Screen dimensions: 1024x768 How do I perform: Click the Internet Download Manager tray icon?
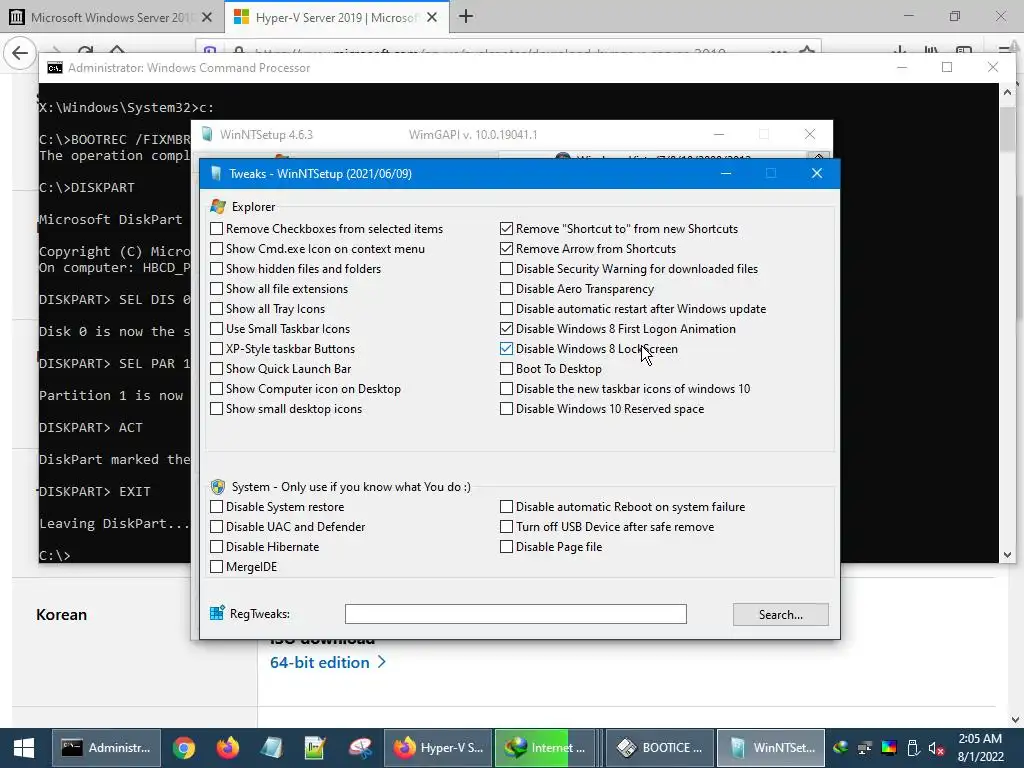pos(841,748)
